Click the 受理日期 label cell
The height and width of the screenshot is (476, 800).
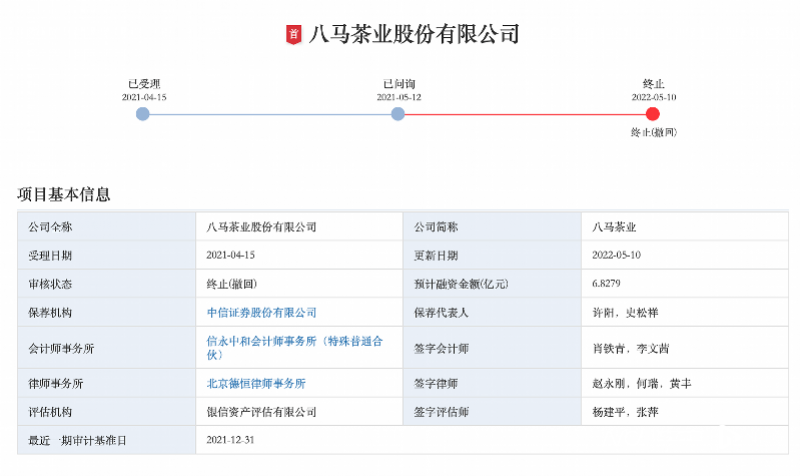(107, 255)
